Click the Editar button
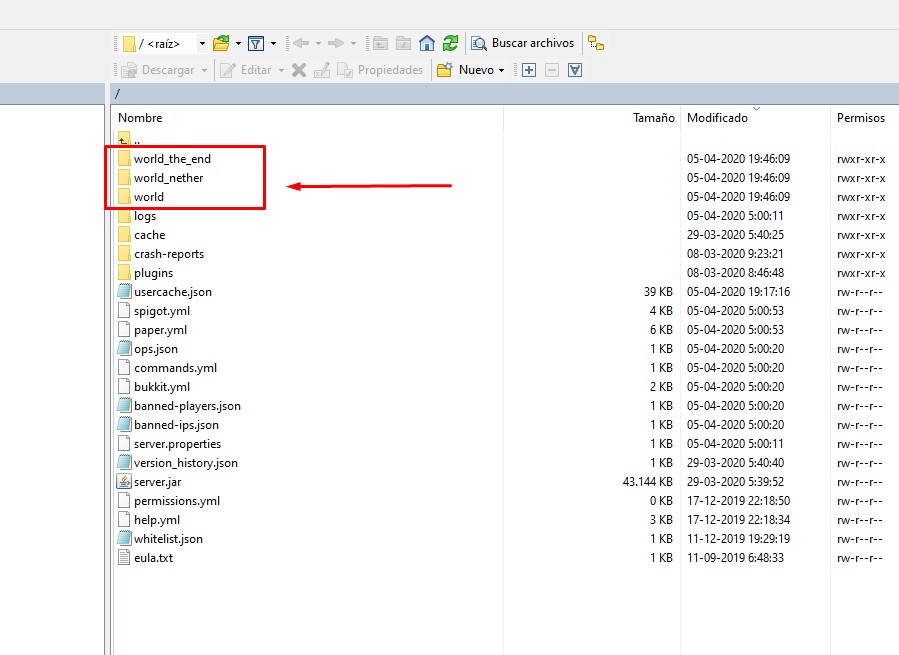 [245, 70]
